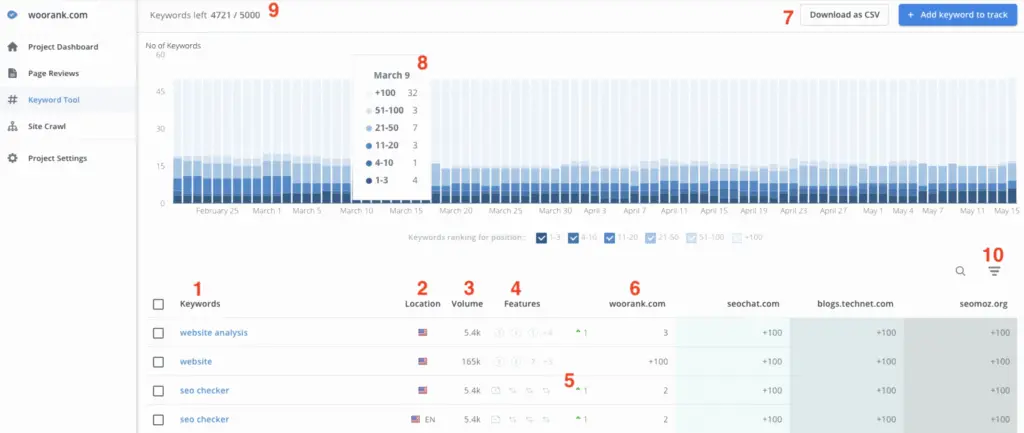This screenshot has height=433, width=1024.
Task: Toggle select-all checkbox beside Keywords header
Action: 158,304
